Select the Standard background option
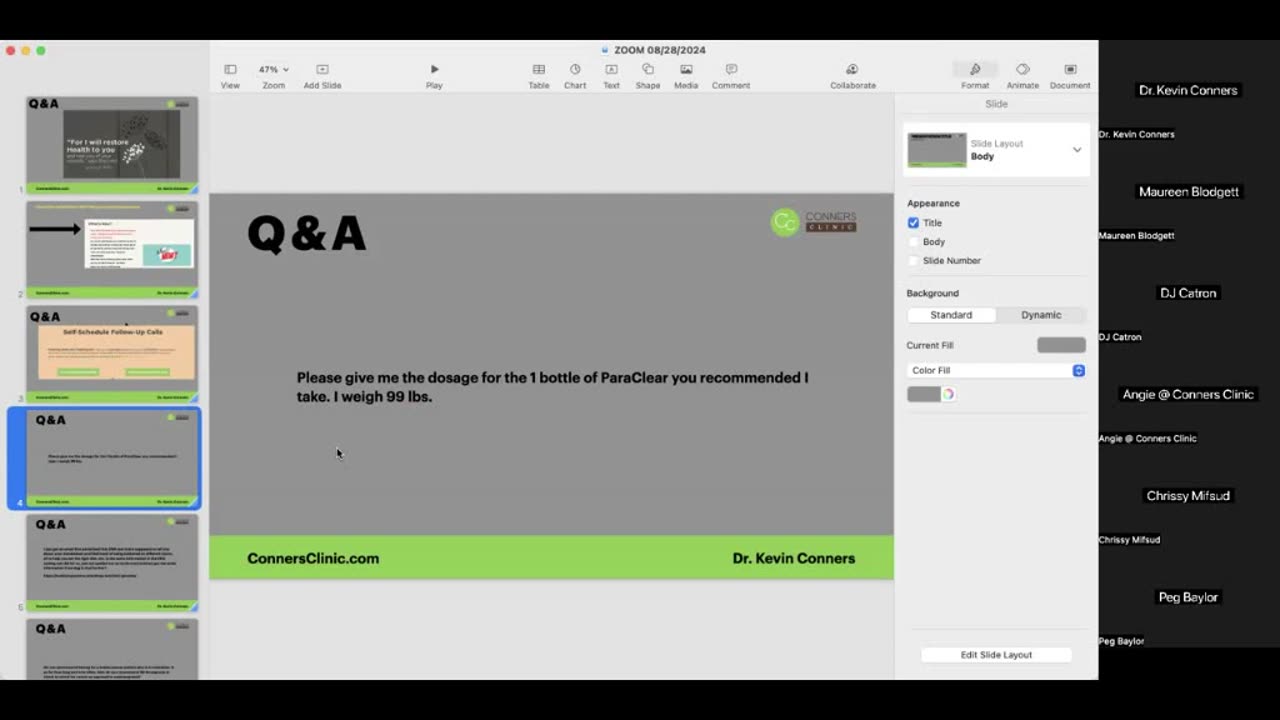This screenshot has width=1280, height=720. tap(951, 315)
